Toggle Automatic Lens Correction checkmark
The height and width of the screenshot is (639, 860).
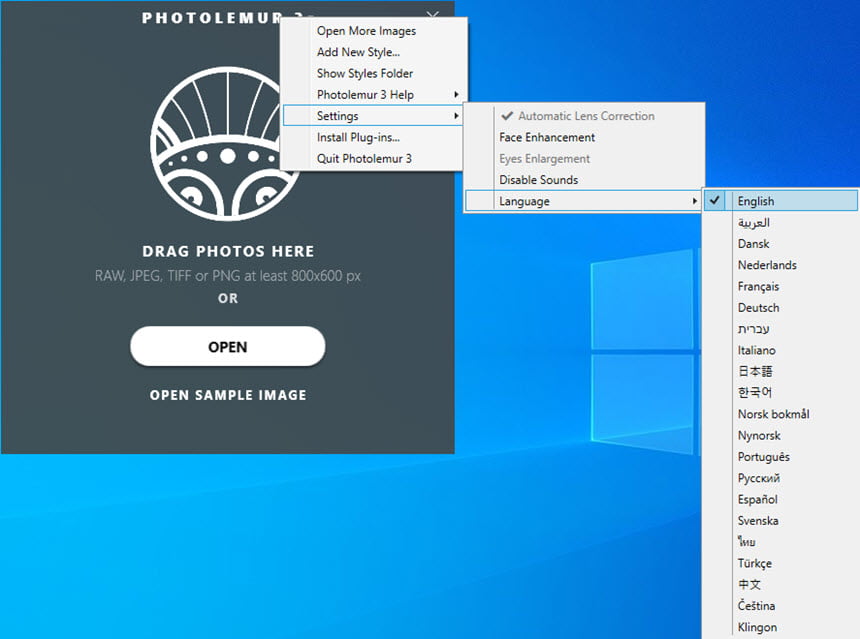[x=584, y=116]
